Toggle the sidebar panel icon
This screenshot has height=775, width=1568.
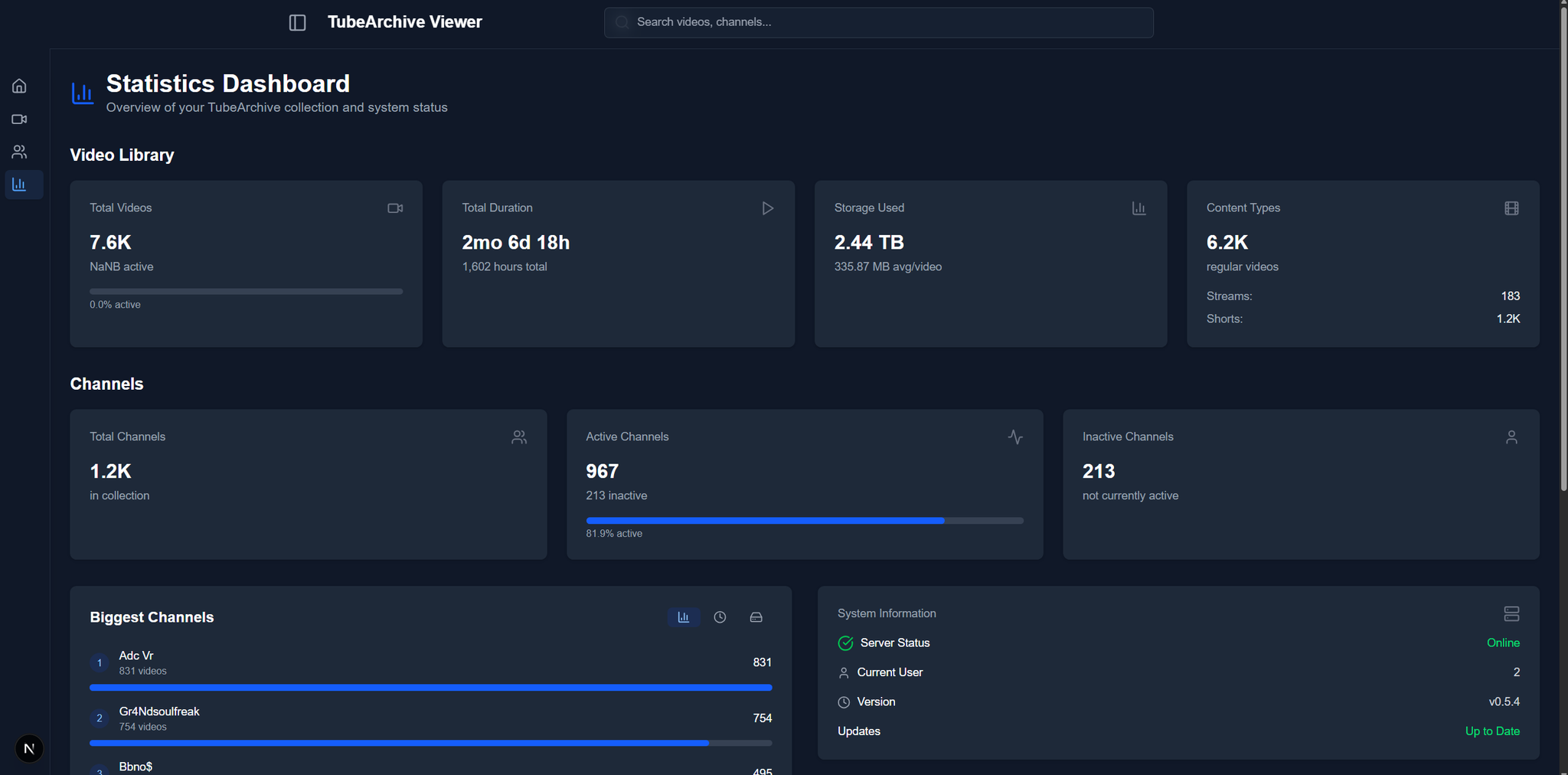click(x=298, y=23)
